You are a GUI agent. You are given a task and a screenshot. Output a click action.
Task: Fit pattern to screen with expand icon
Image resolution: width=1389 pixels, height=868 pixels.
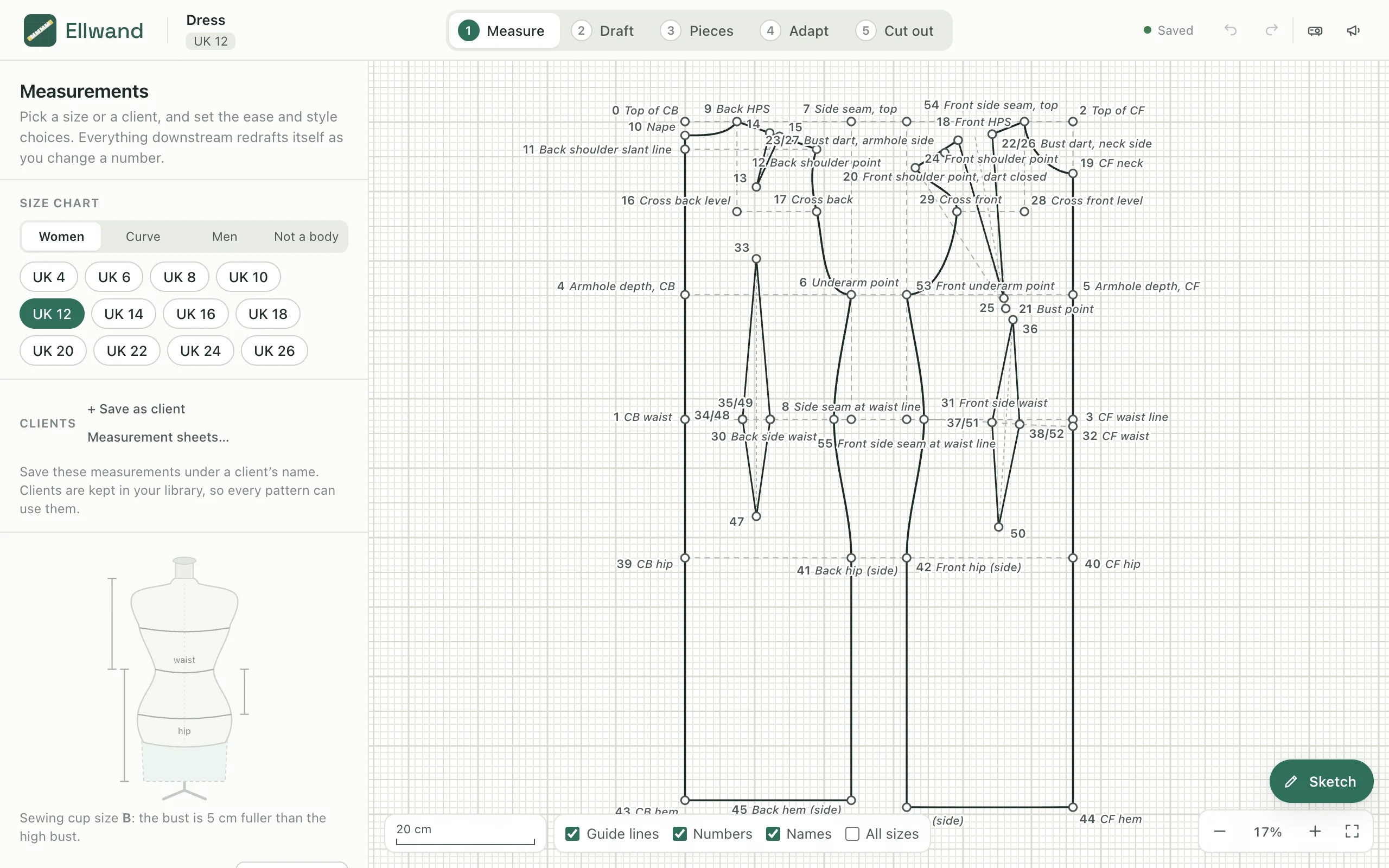[x=1352, y=831]
